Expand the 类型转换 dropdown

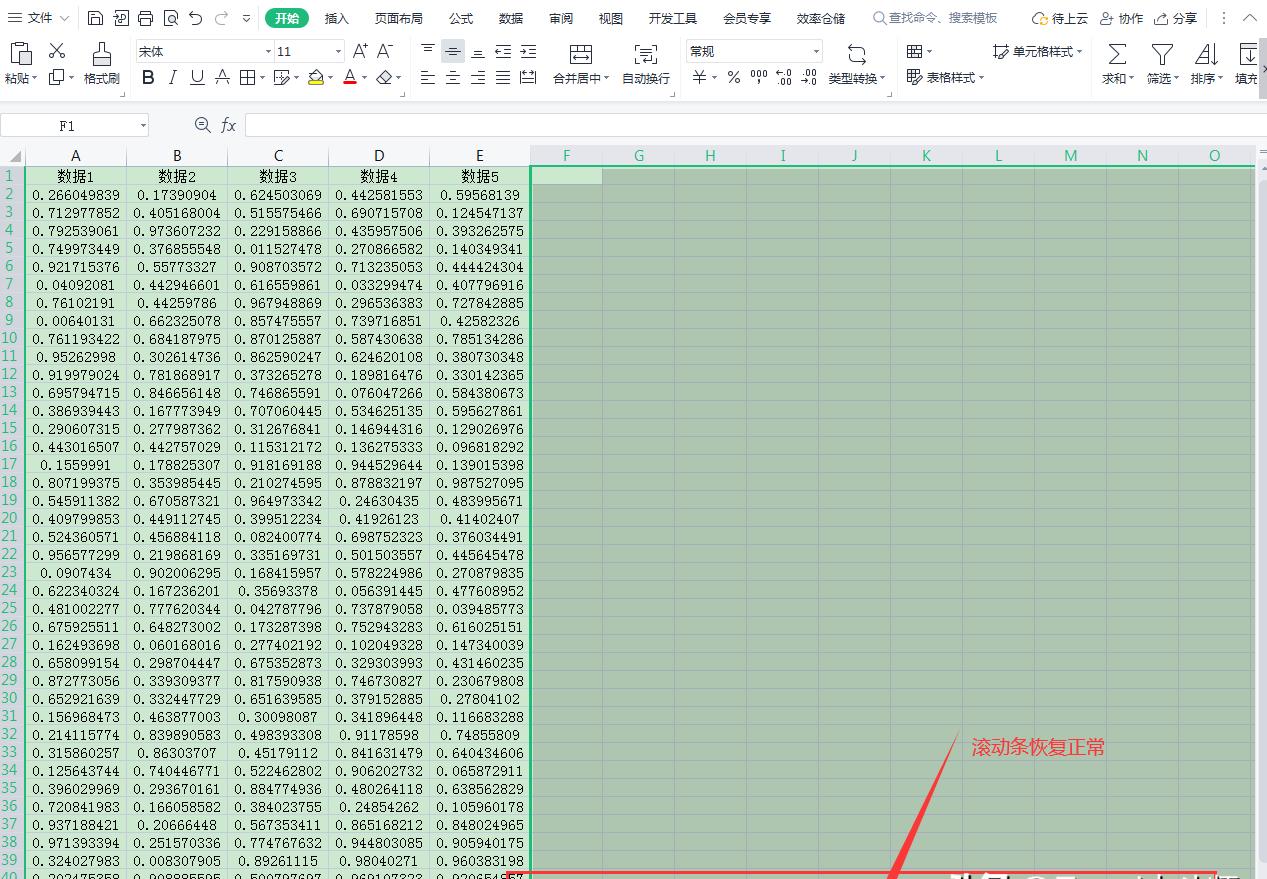coord(883,78)
